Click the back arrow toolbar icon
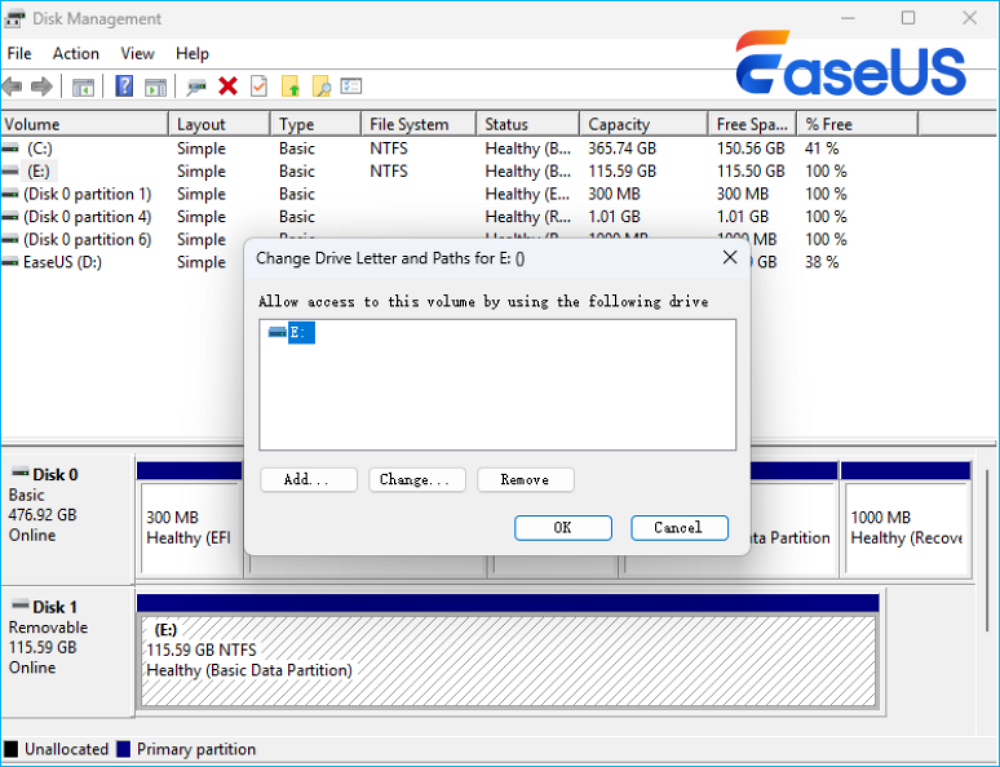This screenshot has width=1000, height=767. click(x=13, y=86)
